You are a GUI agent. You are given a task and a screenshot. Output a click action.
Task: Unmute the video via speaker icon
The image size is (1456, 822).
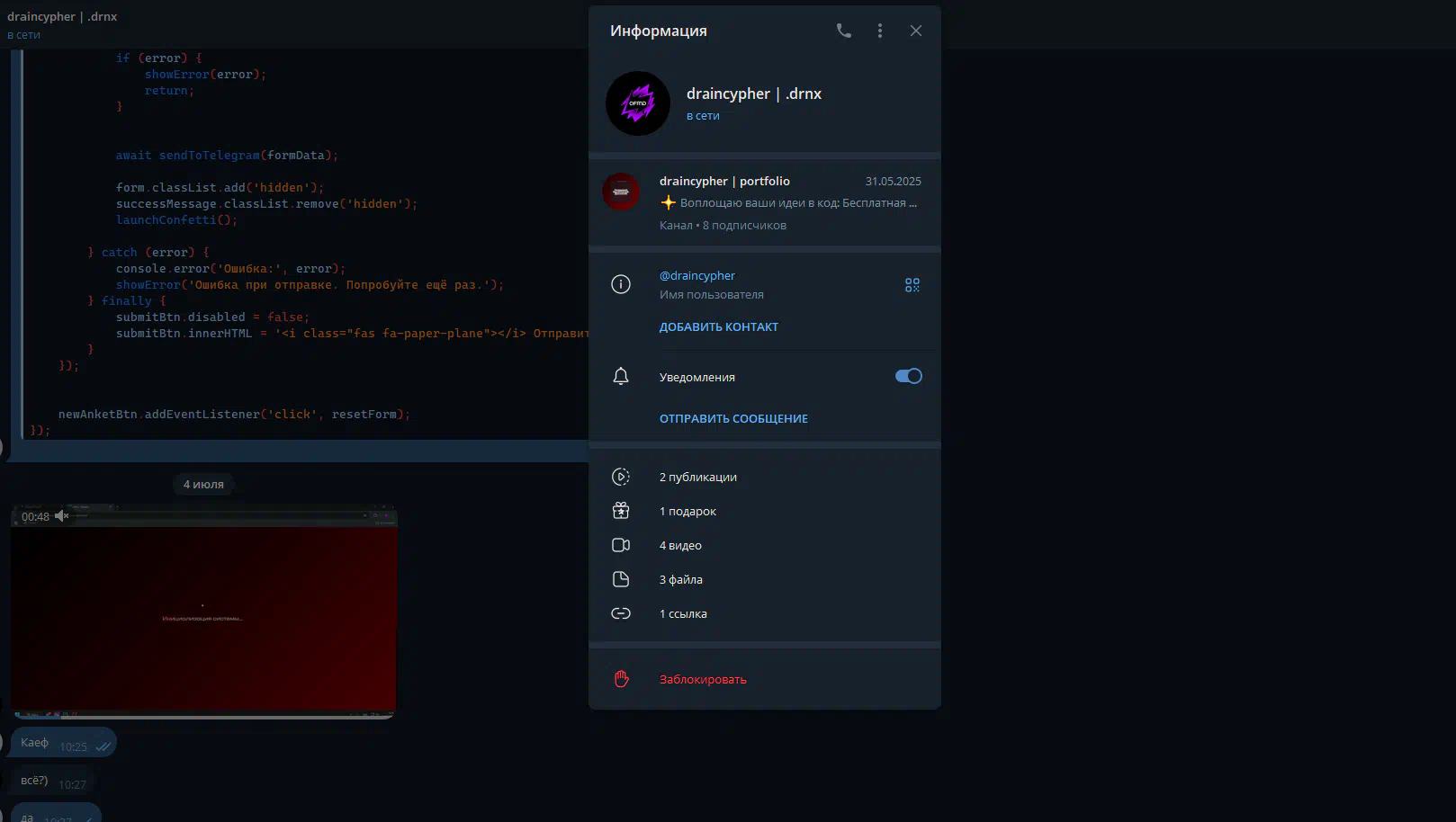(61, 516)
